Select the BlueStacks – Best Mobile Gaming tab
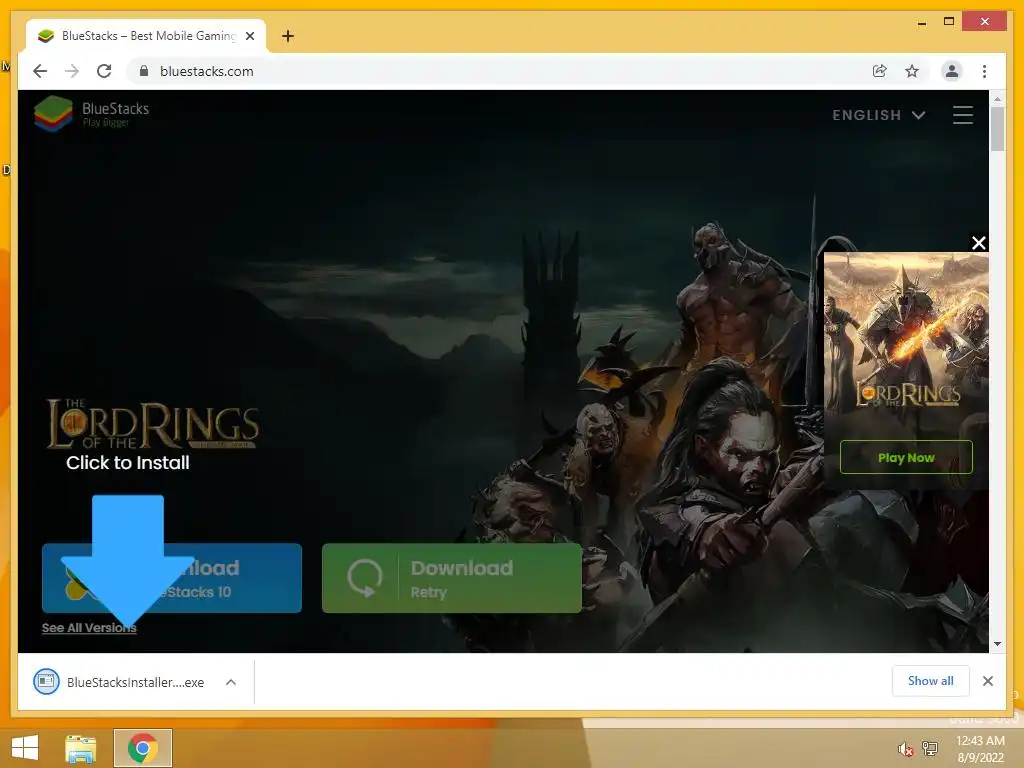This screenshot has width=1024, height=768. (x=146, y=36)
